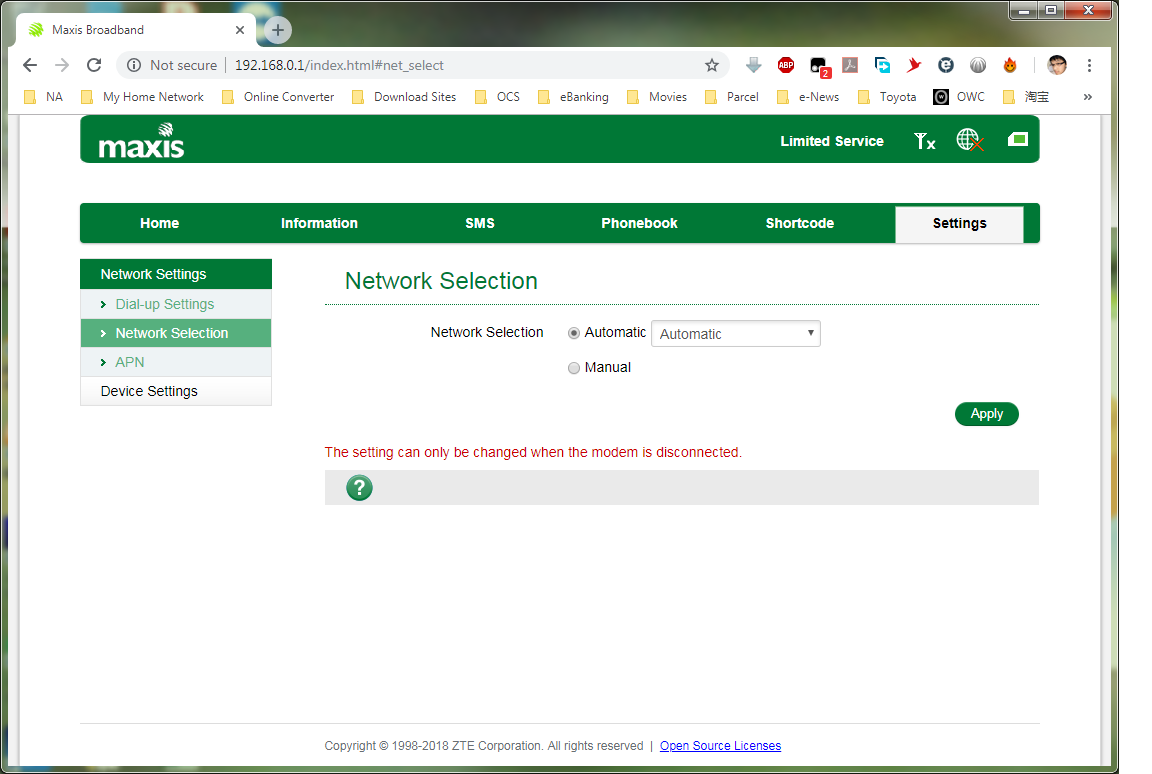Select the Settings tab
The width and height of the screenshot is (1152, 774).
tap(960, 223)
